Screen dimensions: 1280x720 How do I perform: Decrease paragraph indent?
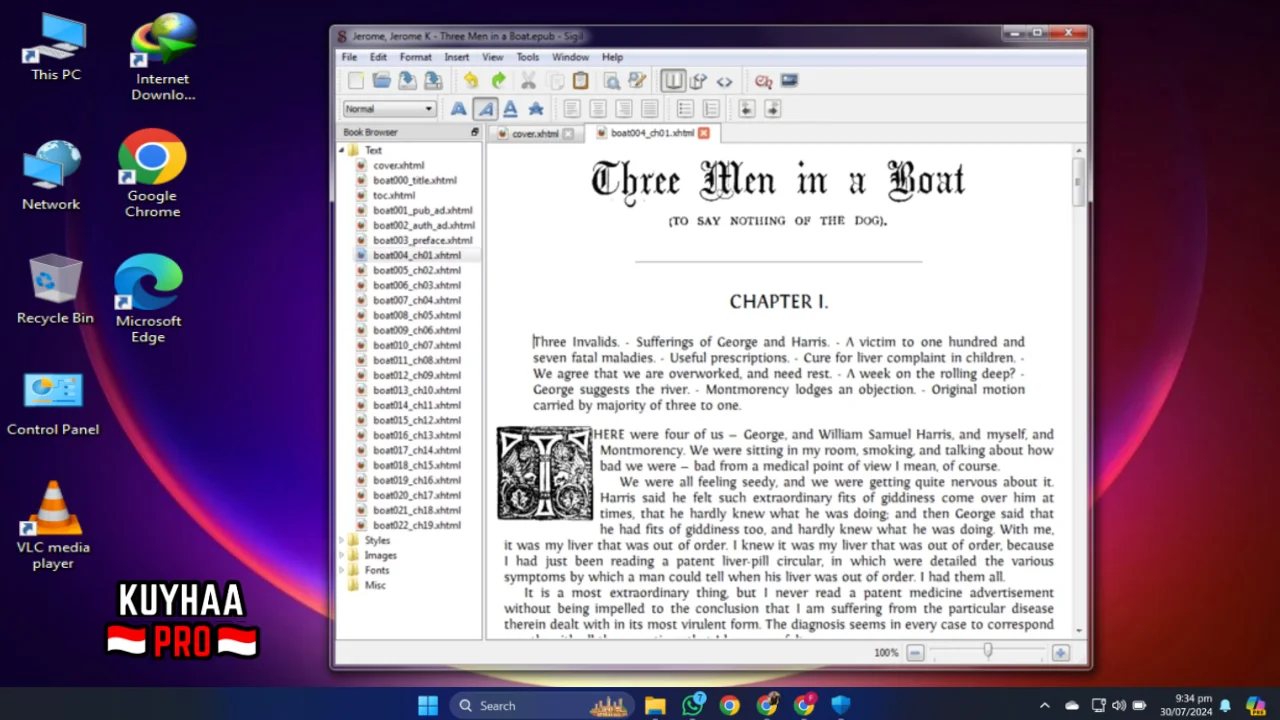tap(746, 109)
